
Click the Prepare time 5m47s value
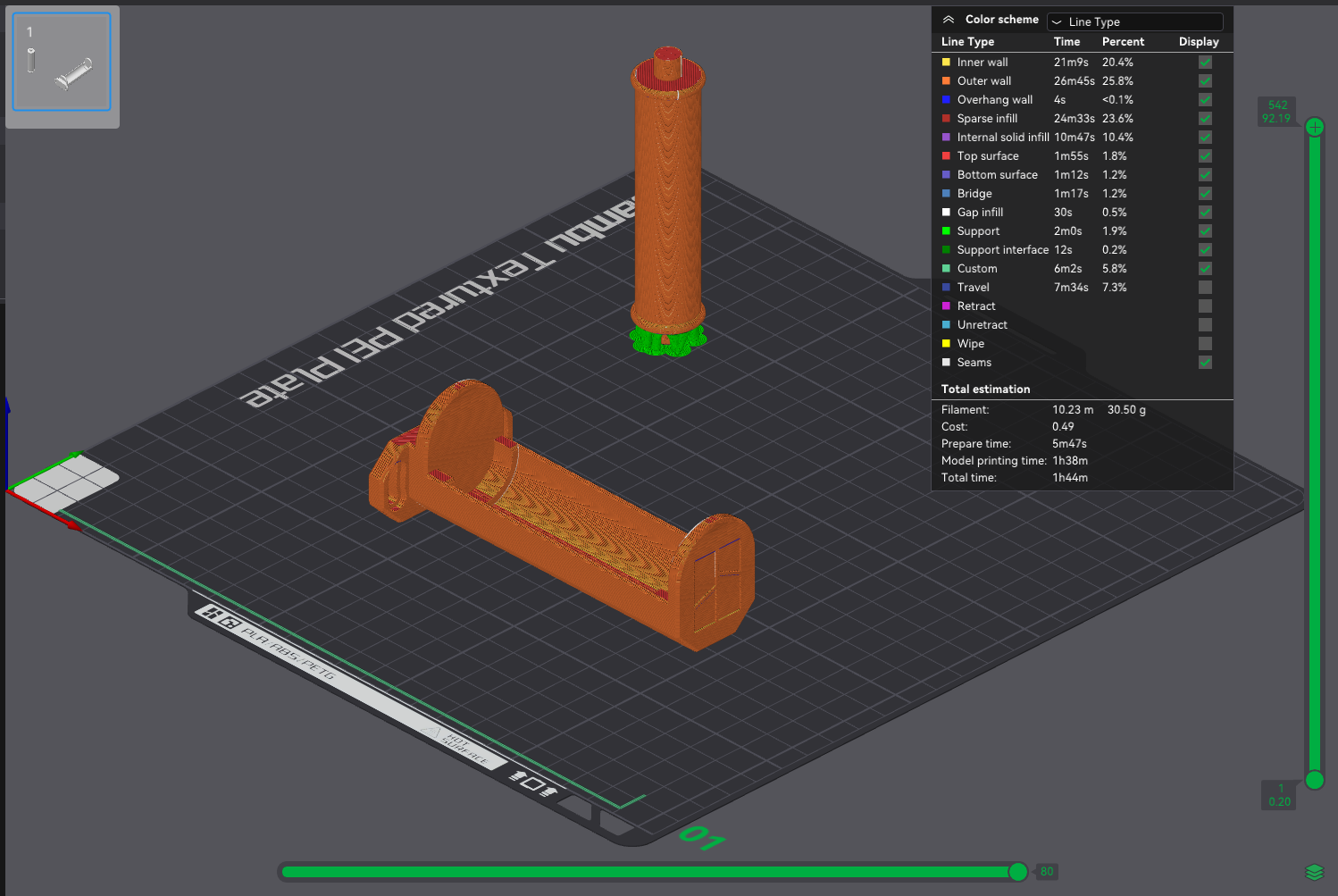pos(1069,444)
